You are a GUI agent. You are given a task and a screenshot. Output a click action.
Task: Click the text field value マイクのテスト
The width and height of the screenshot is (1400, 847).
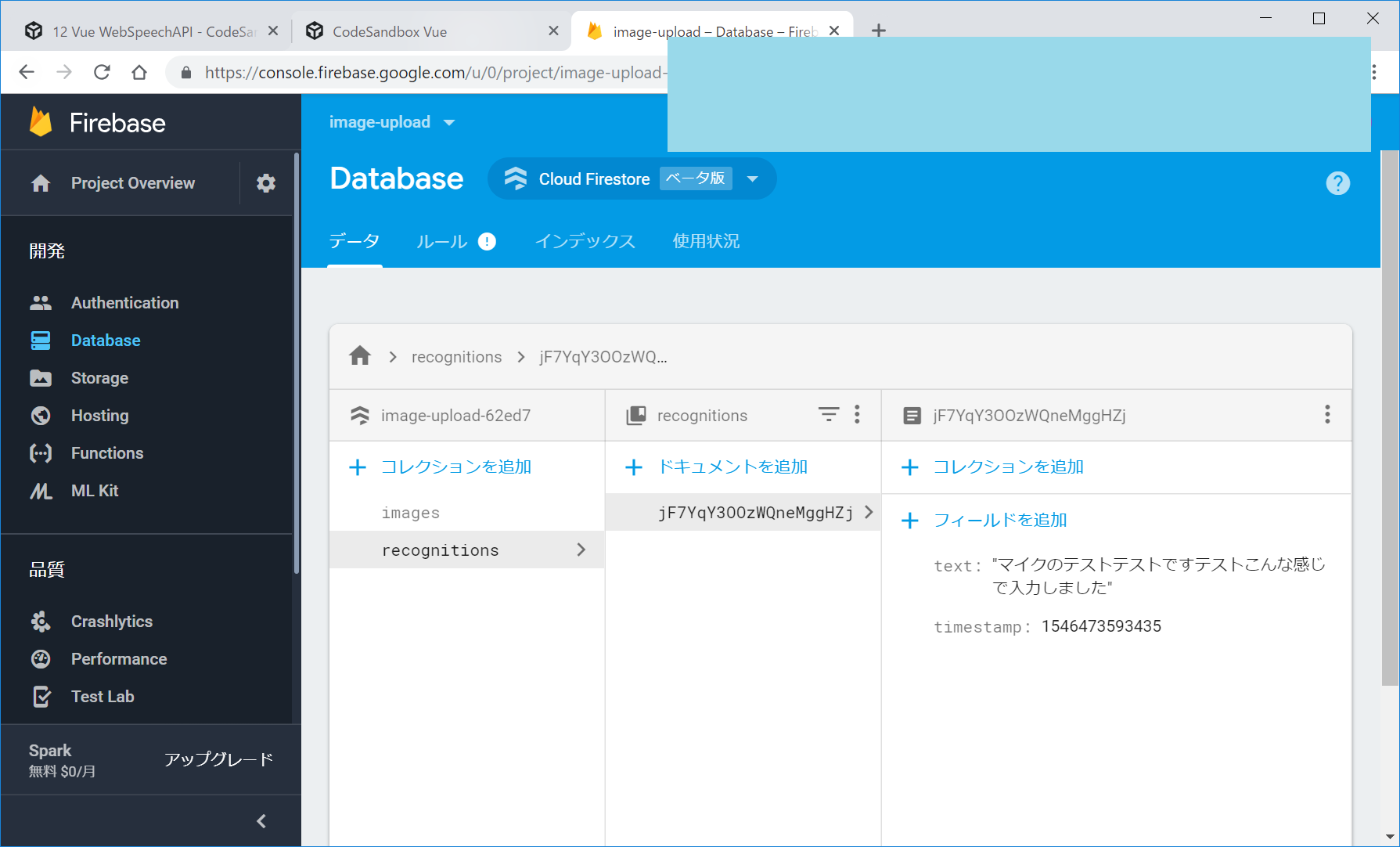pyautogui.click(x=1159, y=575)
